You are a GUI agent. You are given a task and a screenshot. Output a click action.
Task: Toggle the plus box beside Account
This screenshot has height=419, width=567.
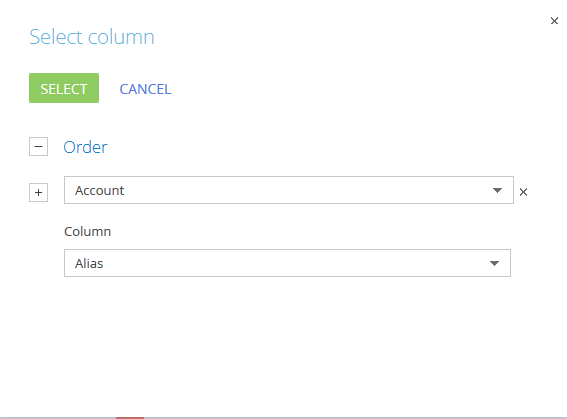38,192
